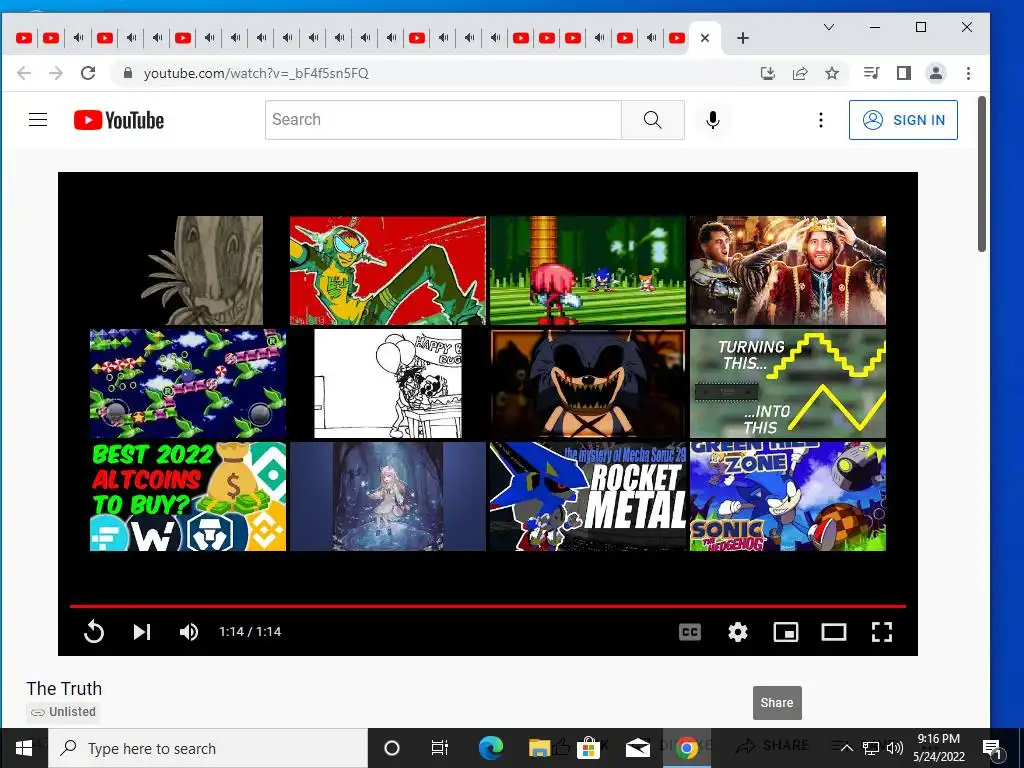Click the YouTube search magnifier button
1024x768 pixels.
pyautogui.click(x=652, y=120)
